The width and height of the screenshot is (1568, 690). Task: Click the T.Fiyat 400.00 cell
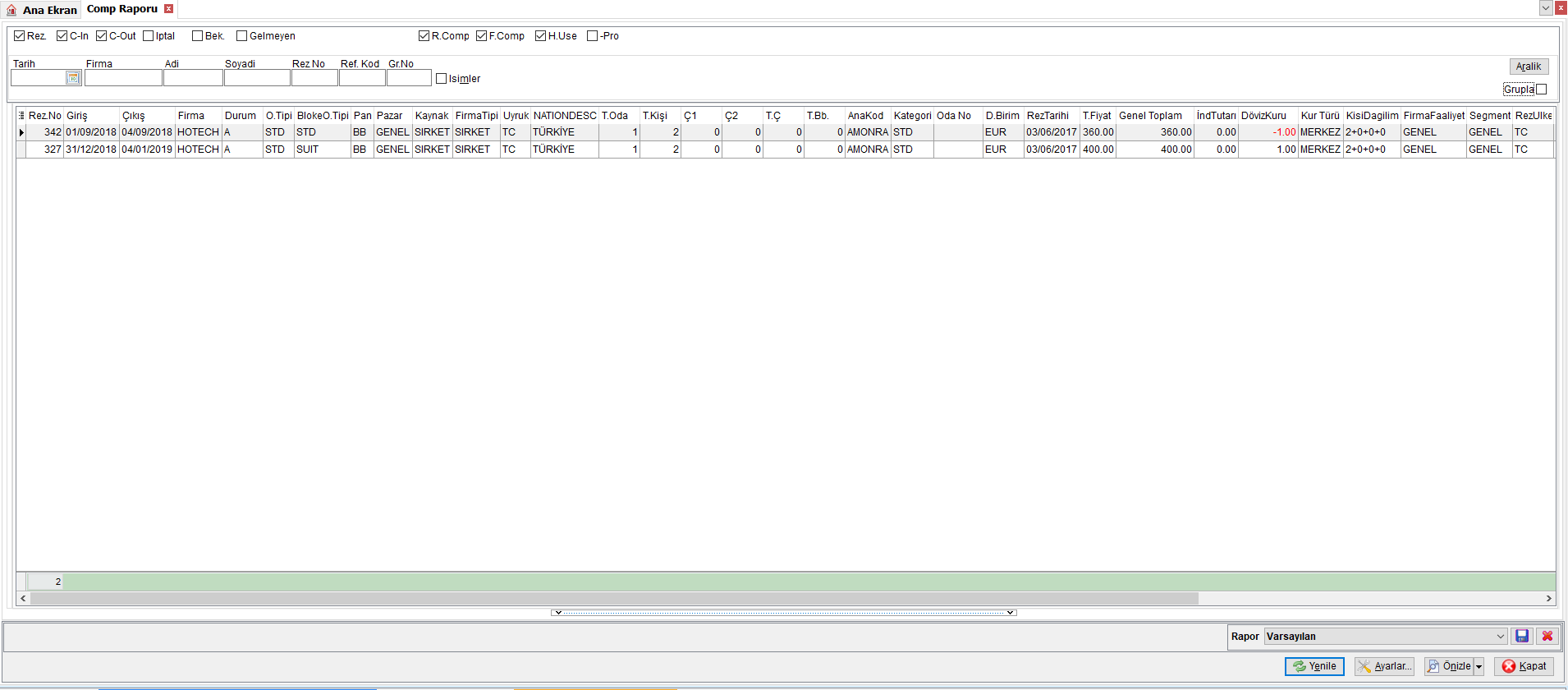pos(1098,149)
